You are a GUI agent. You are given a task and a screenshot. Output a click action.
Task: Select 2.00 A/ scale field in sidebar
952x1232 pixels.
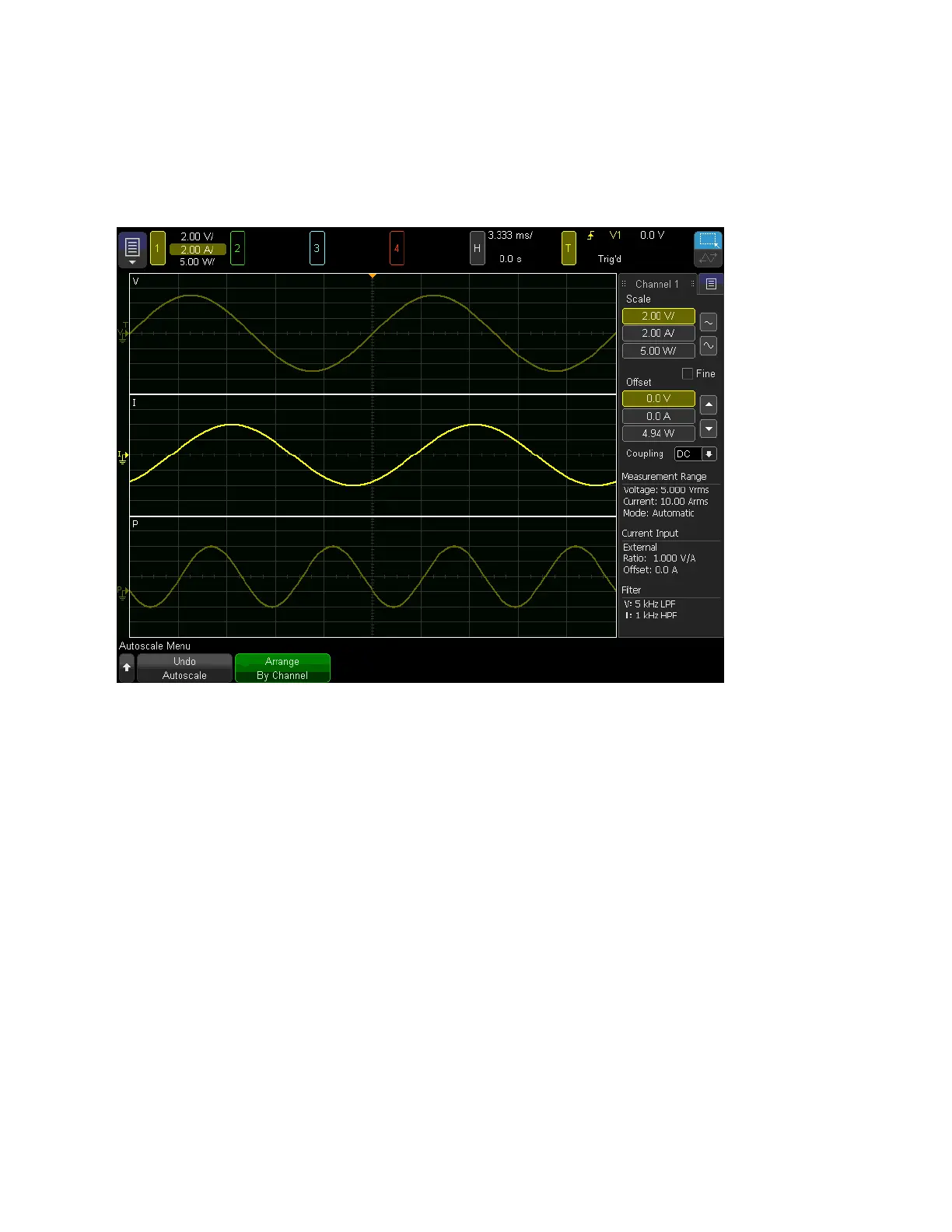(658, 334)
